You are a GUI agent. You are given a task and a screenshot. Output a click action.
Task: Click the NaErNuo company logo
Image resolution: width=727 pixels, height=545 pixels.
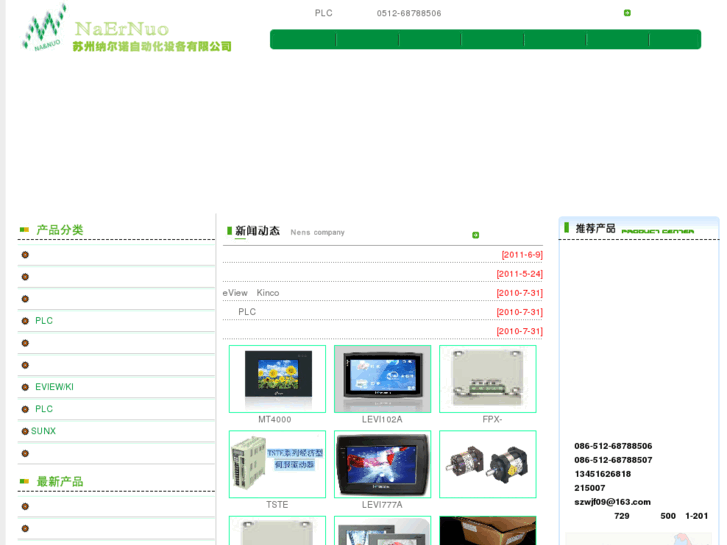point(126,29)
